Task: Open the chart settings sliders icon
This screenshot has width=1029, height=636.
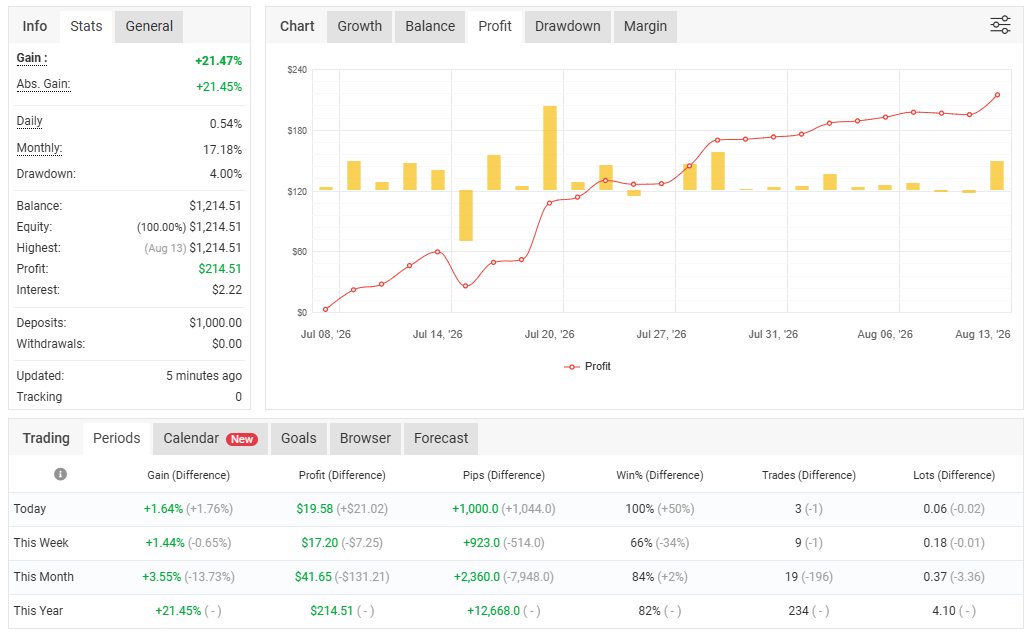Action: click(1000, 26)
